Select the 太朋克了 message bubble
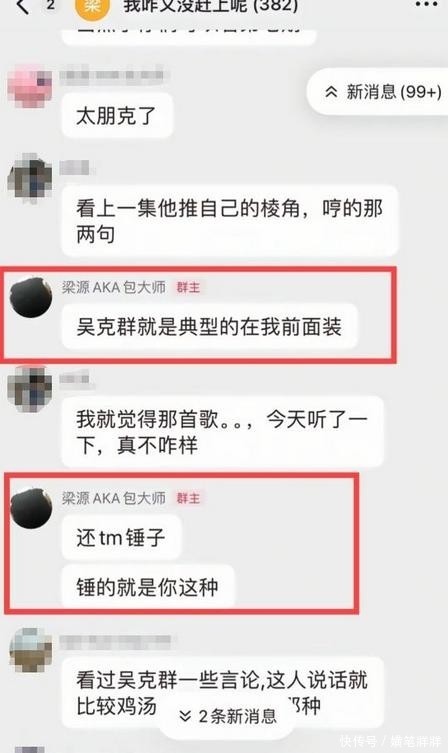This screenshot has width=448, height=753. pos(117,116)
